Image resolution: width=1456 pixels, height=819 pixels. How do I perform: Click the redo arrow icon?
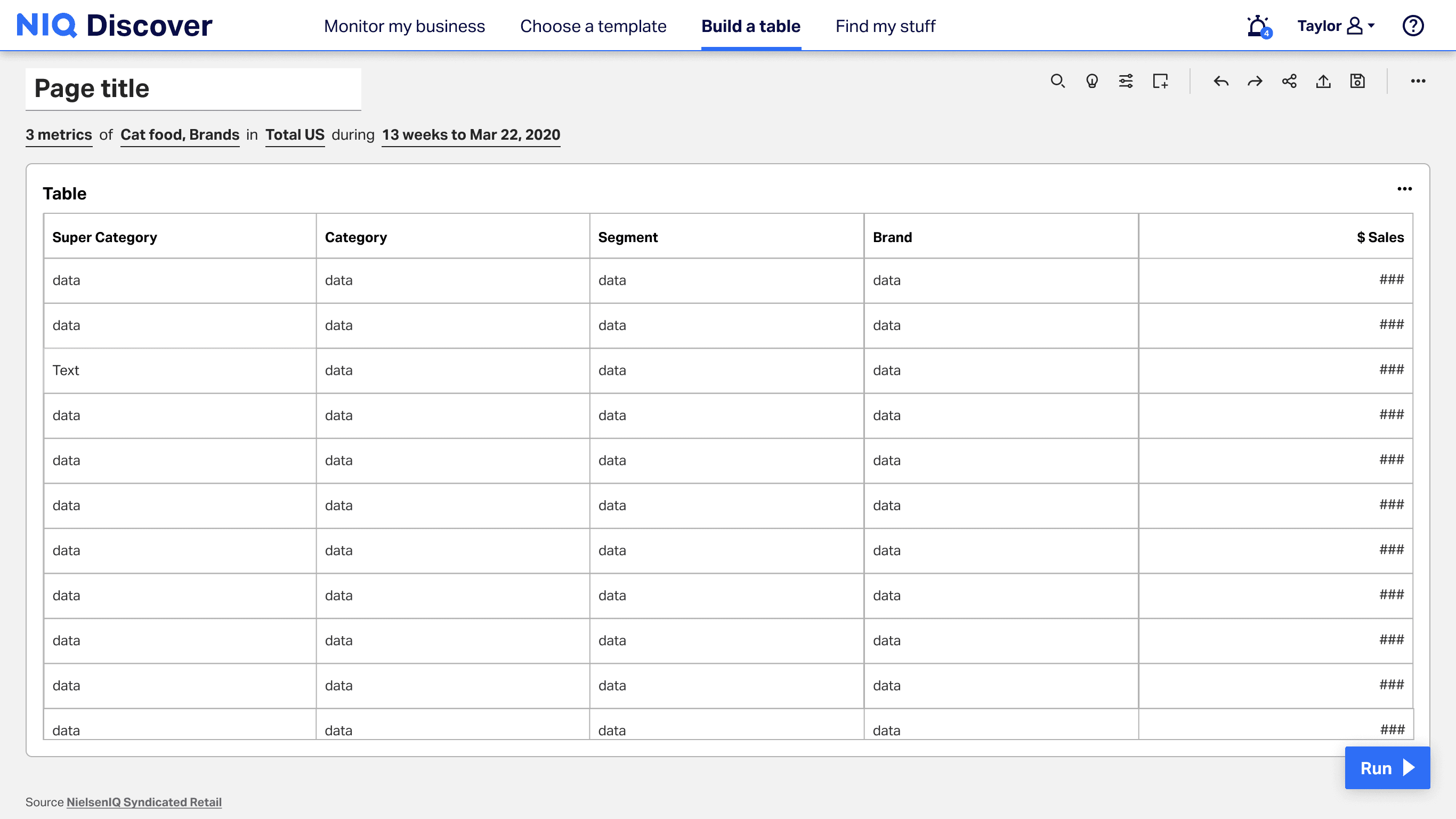click(1255, 82)
